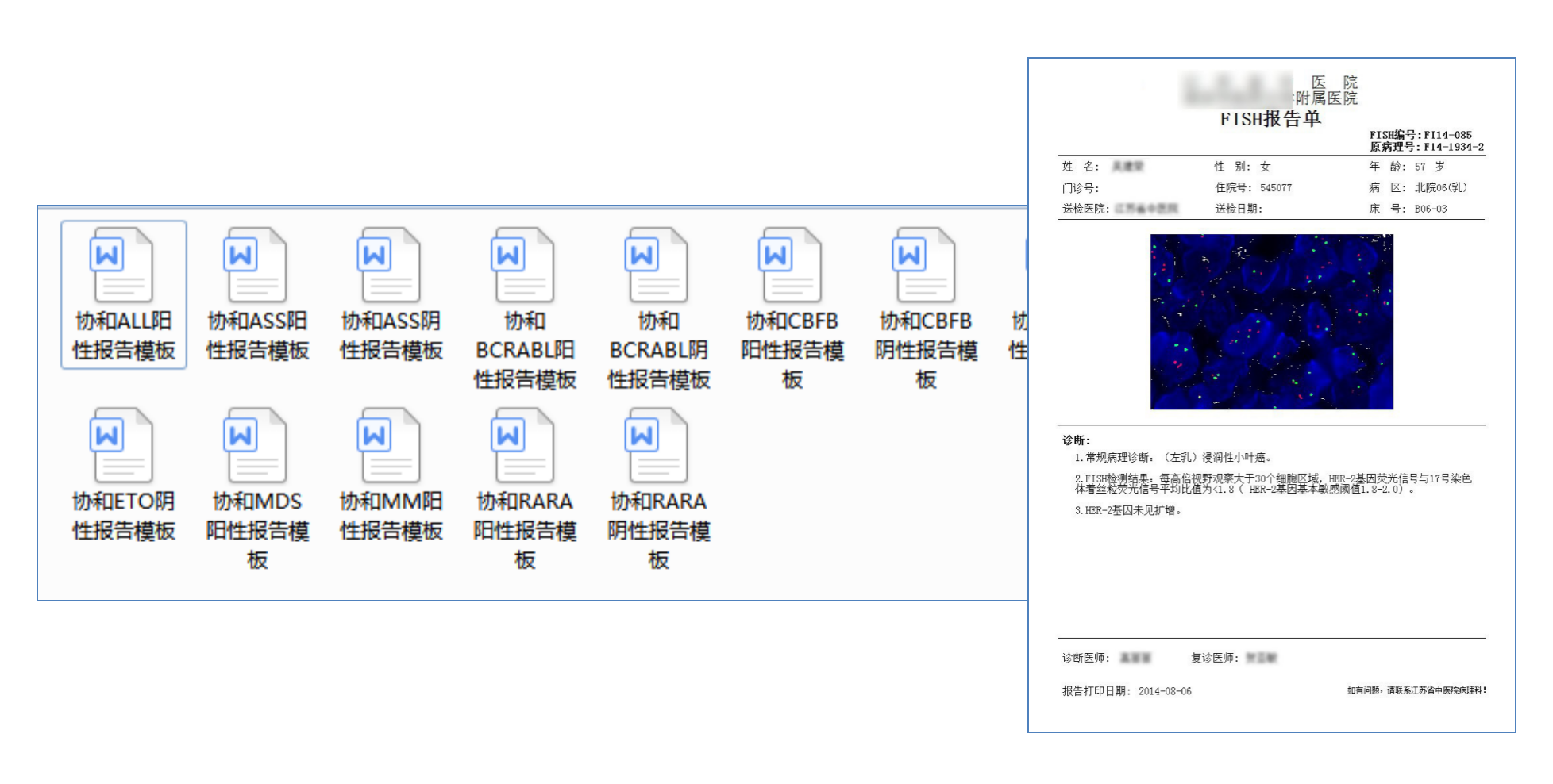Click the FISH fluorescence microscopy image
Screen dimensions: 1553x784
1271,321
